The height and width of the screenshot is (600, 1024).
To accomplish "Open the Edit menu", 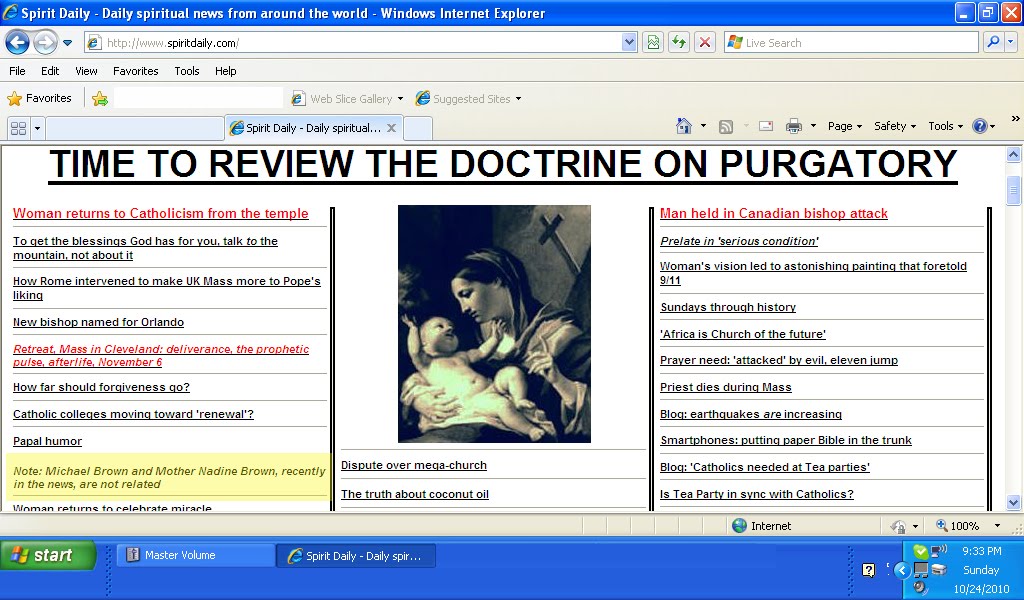I will pyautogui.click(x=50, y=71).
